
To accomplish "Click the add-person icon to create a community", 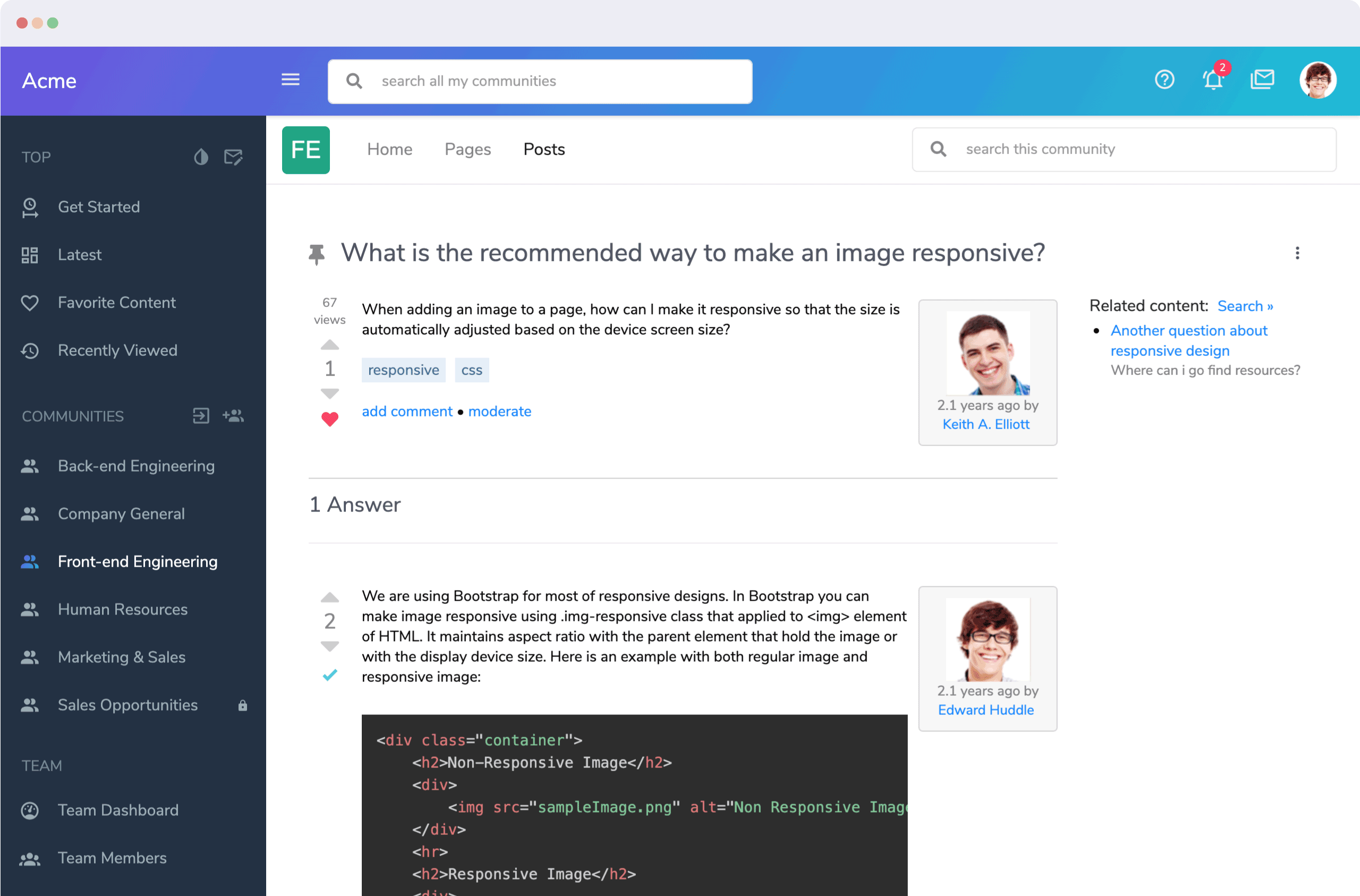I will (x=234, y=416).
